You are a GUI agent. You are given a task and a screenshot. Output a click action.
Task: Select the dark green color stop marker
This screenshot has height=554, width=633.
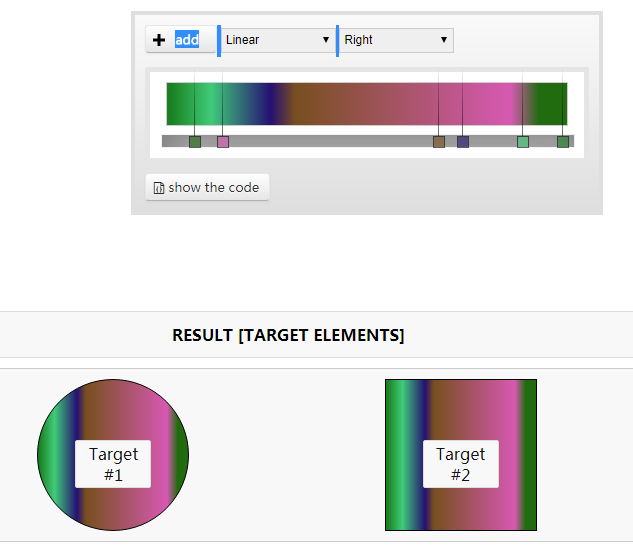point(195,142)
